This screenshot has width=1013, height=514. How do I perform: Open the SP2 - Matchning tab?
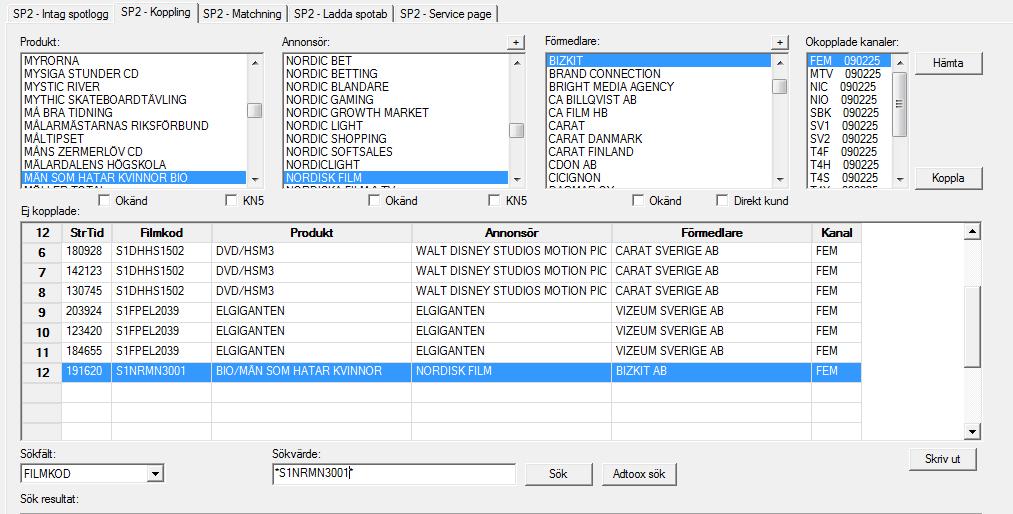242,14
